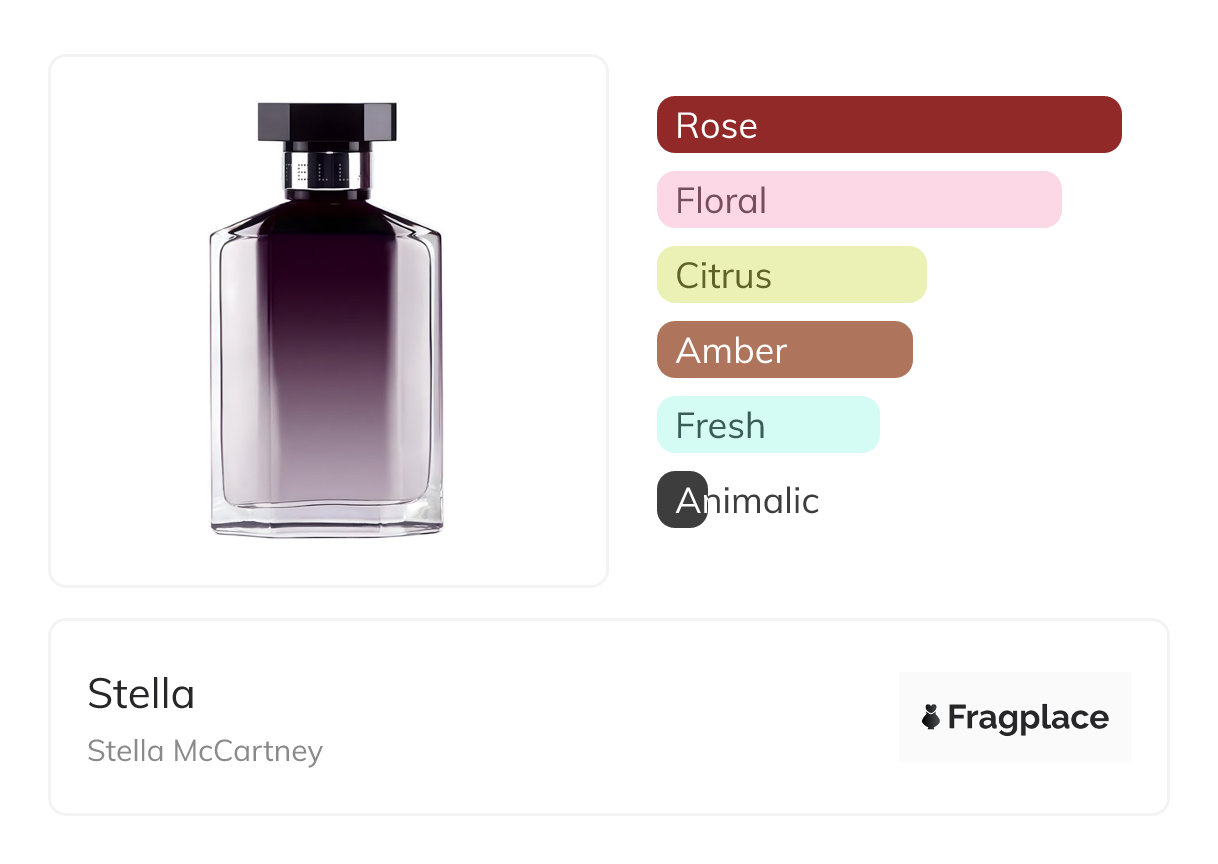This screenshot has width=1218, height=864.
Task: Click the word Citrus in the yellow bar
Action: click(x=723, y=276)
